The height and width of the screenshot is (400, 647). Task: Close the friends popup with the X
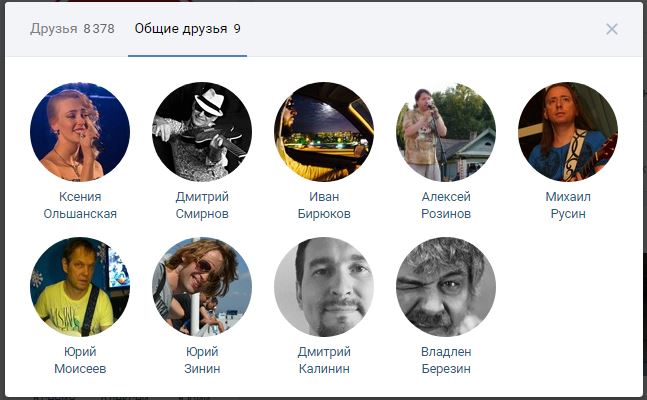612,29
